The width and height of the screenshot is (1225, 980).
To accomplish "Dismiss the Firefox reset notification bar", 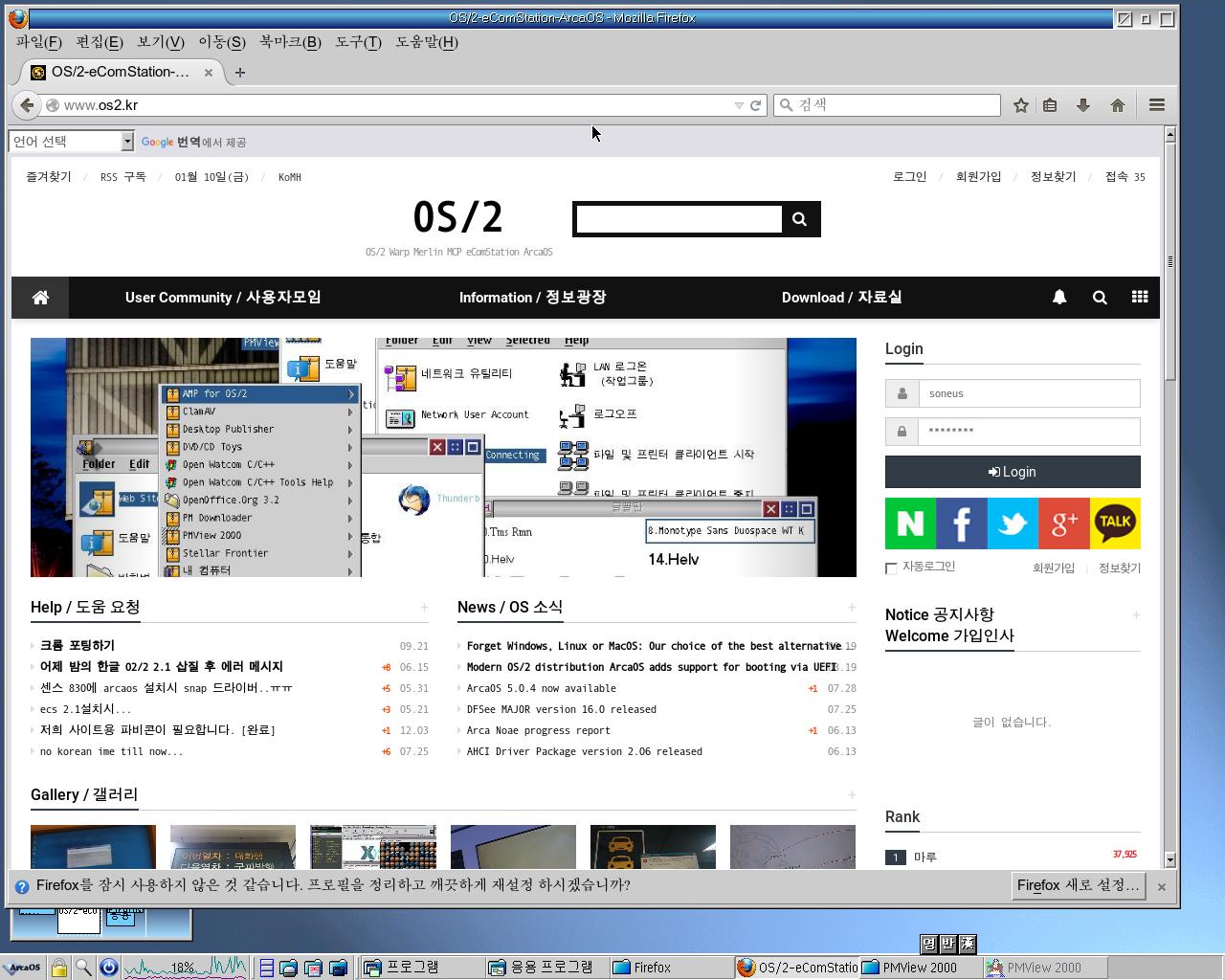I will pos(1162,887).
